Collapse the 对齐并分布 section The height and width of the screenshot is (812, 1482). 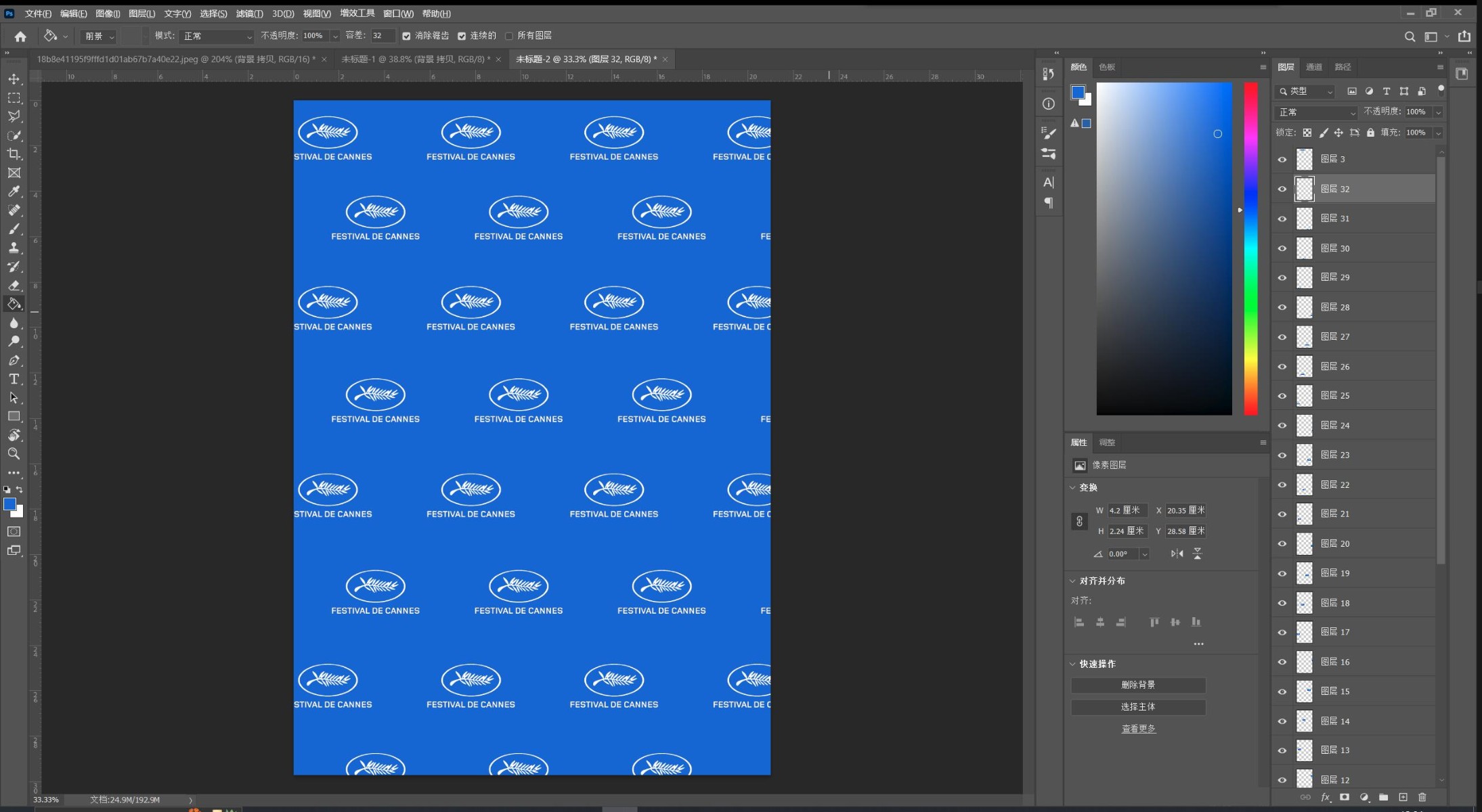coord(1072,581)
